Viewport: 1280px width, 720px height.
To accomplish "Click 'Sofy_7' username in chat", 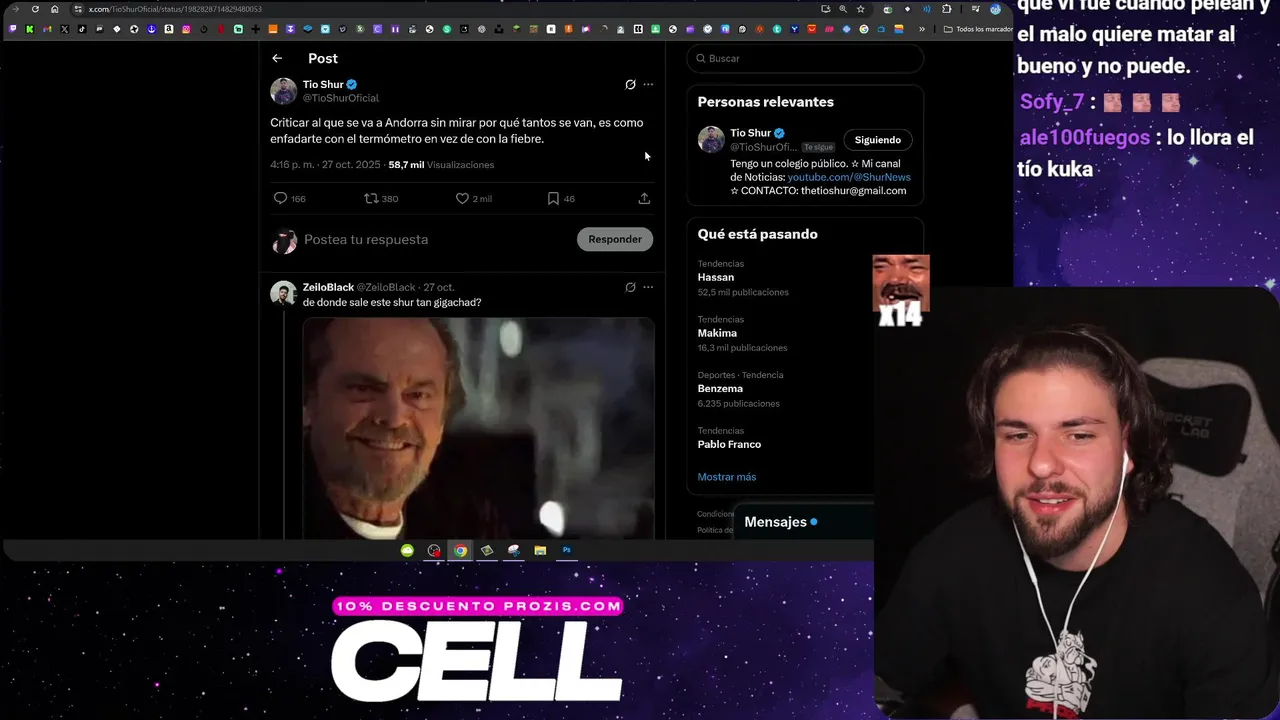I will pyautogui.click(x=1052, y=102).
